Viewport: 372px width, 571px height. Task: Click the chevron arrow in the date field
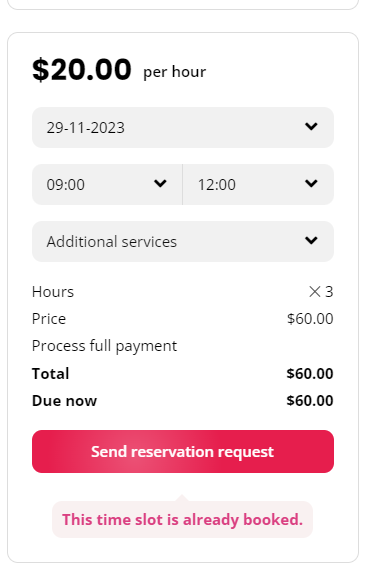[x=311, y=127]
